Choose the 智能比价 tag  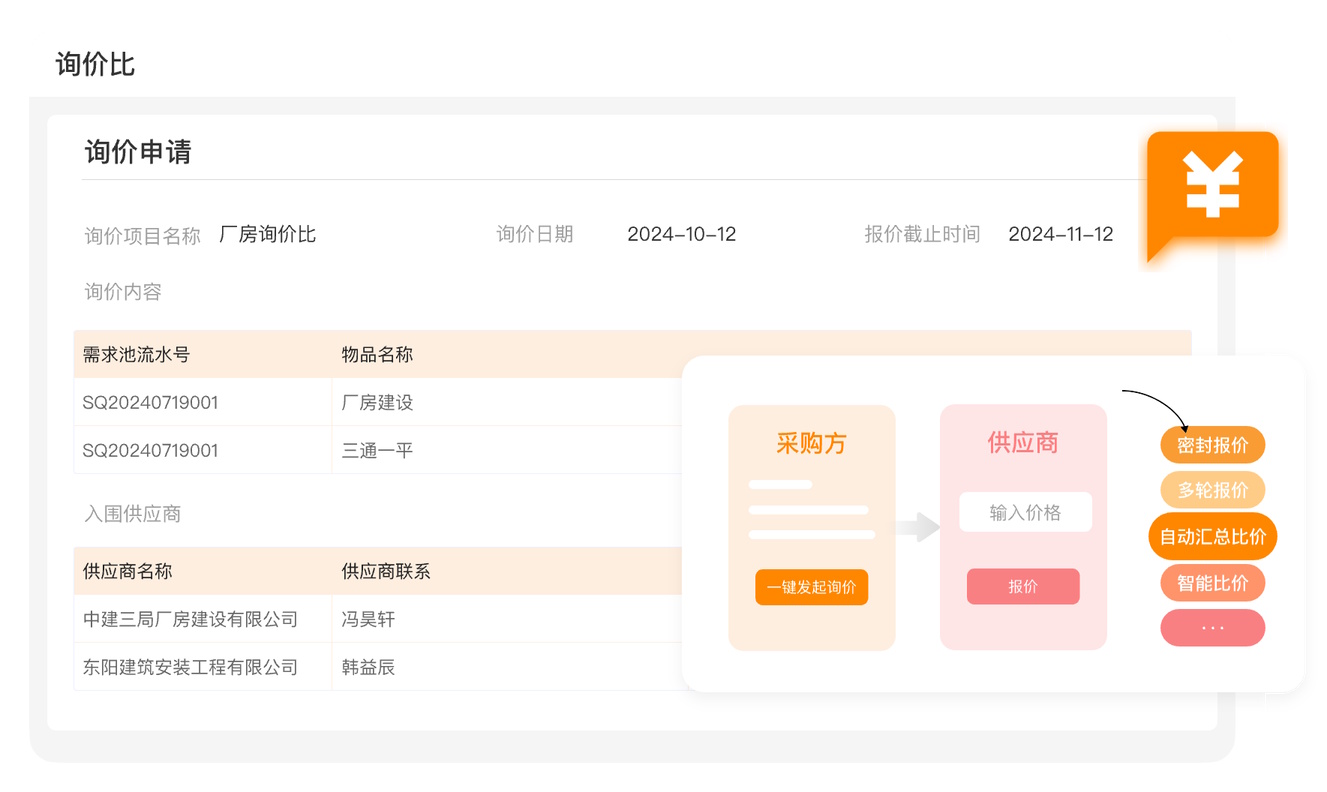point(1212,583)
